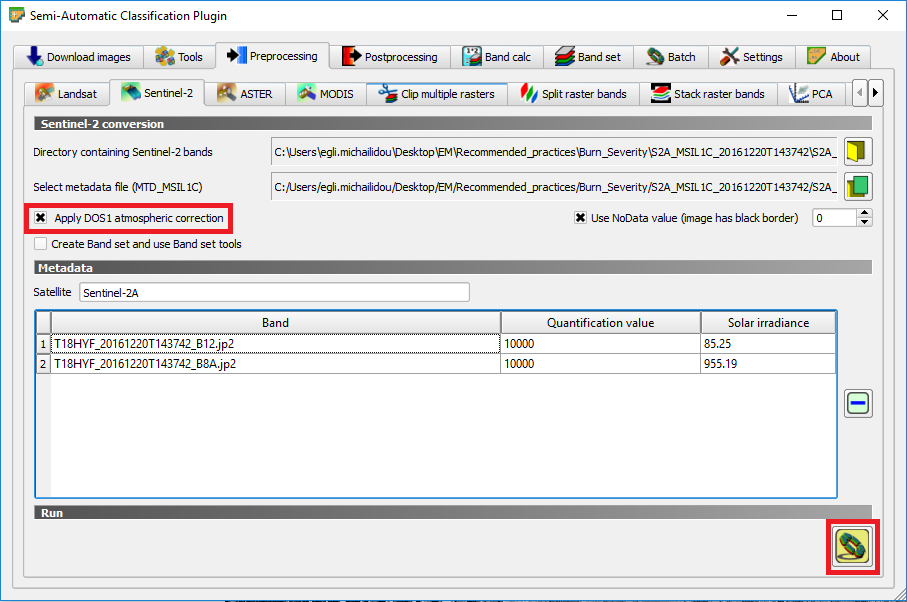The image size is (907, 602).
Task: Open the Settings tab
Action: point(752,57)
